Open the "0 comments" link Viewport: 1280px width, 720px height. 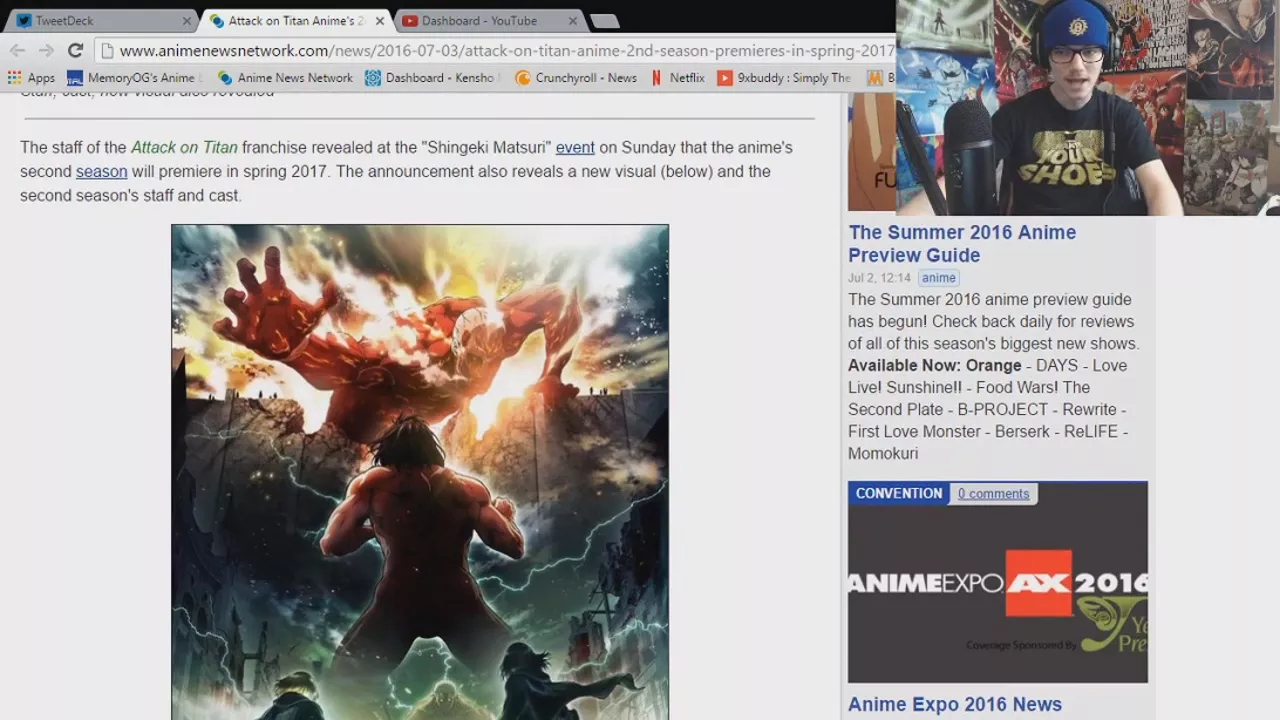pos(993,494)
